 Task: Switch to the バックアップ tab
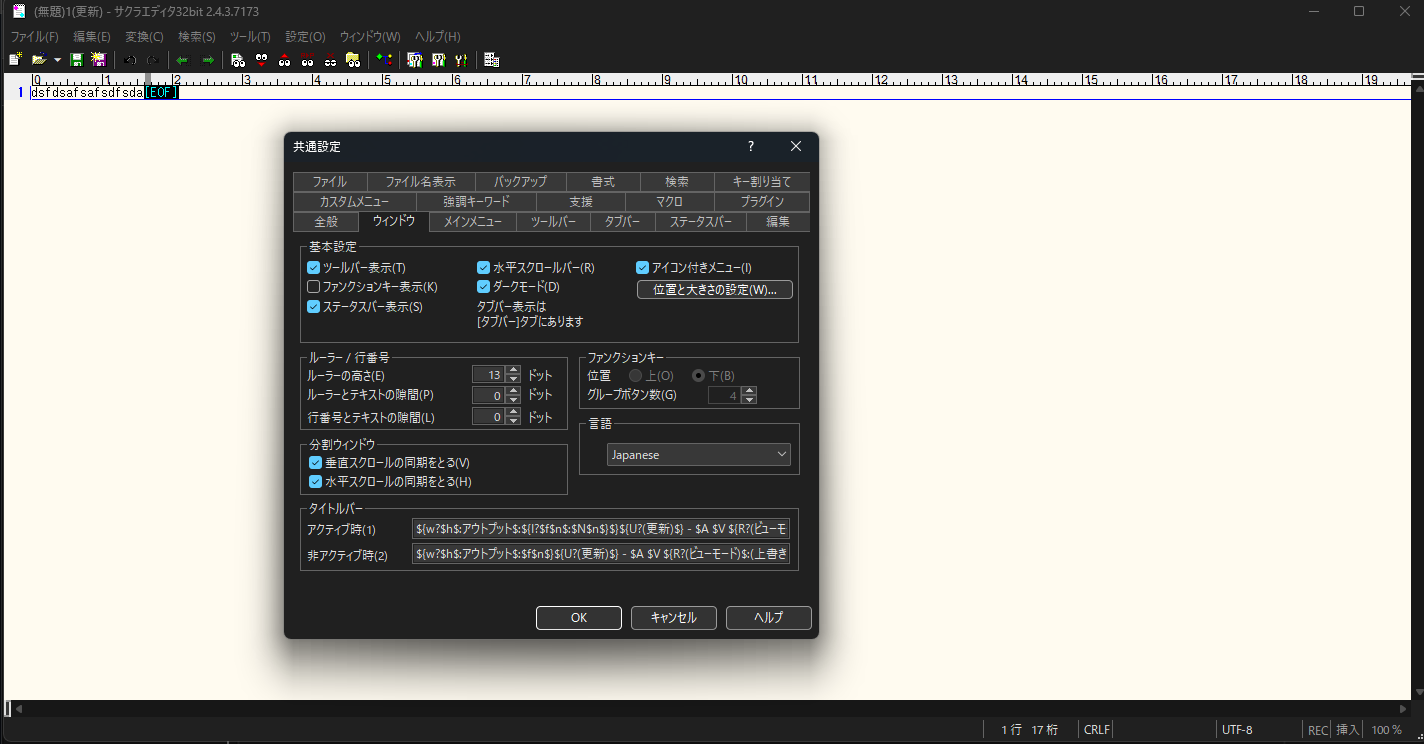(x=520, y=182)
